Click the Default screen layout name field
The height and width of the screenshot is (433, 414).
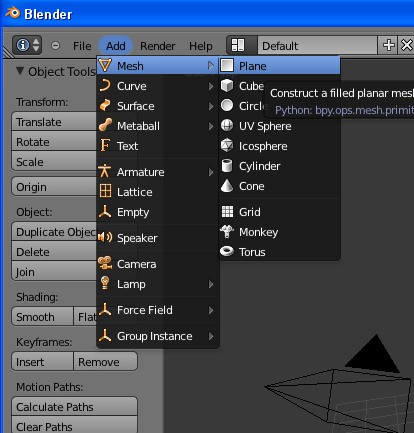coord(317,45)
